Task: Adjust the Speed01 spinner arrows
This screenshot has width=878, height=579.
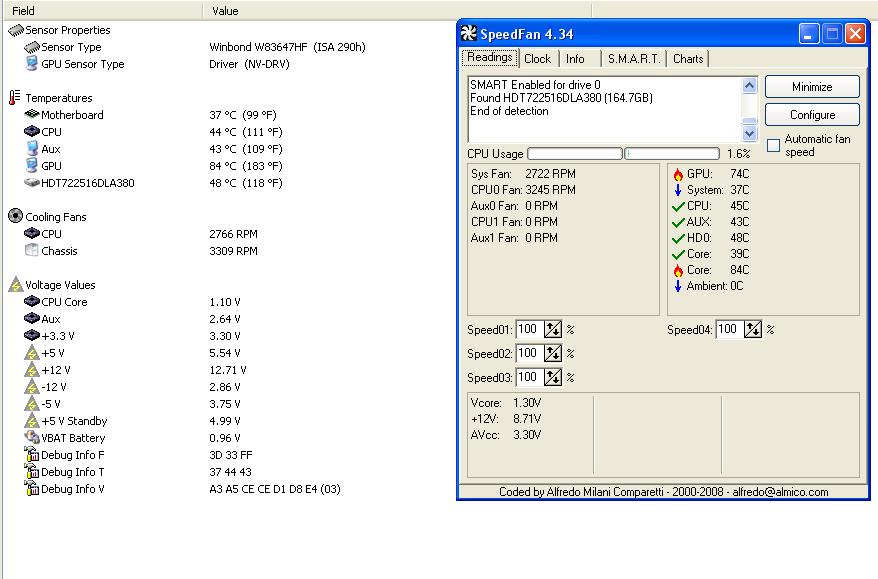Action: 553,329
